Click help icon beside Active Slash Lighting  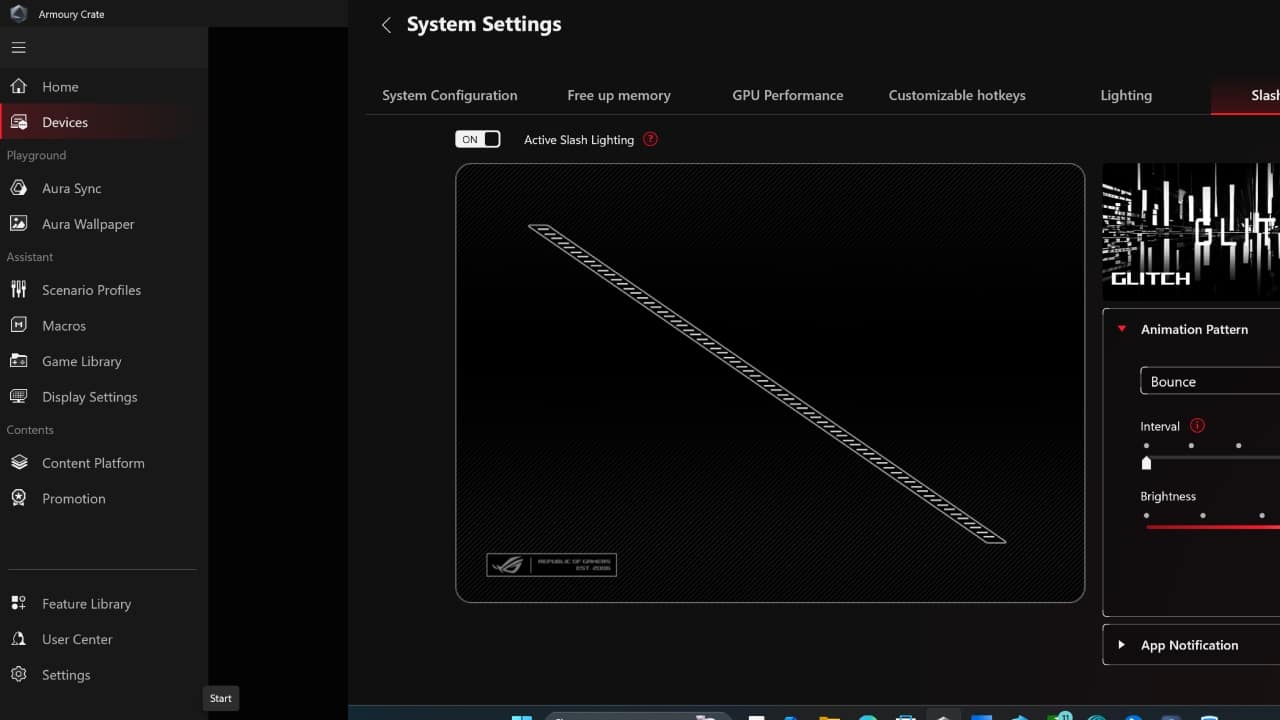pyautogui.click(x=650, y=140)
